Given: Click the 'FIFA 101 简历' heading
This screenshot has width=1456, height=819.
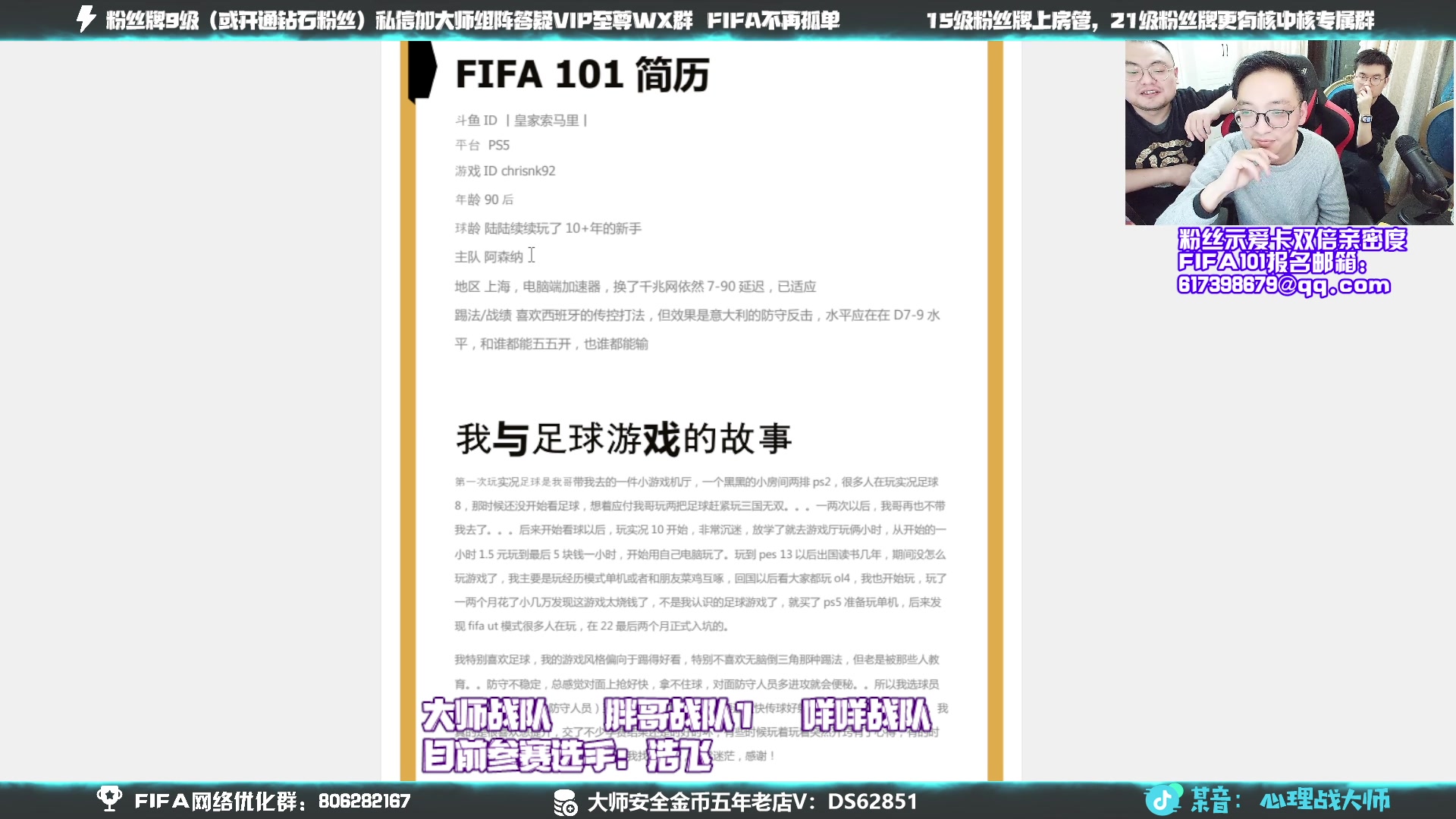Looking at the screenshot, I should 582,74.
